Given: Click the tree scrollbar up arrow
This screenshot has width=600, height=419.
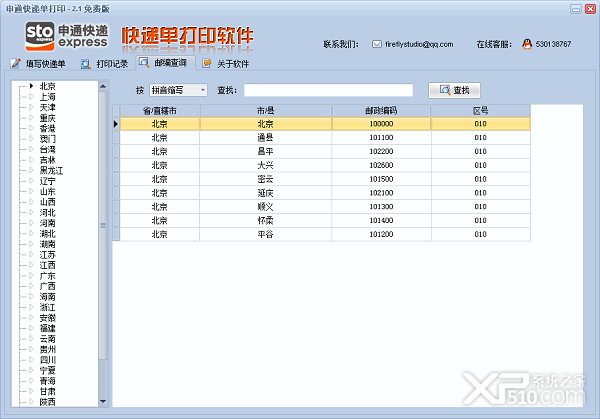Looking at the screenshot, I should [103, 86].
